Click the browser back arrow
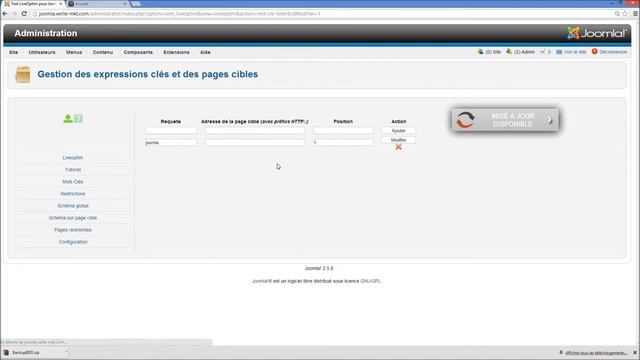The image size is (640, 360). pyautogui.click(x=5, y=13)
